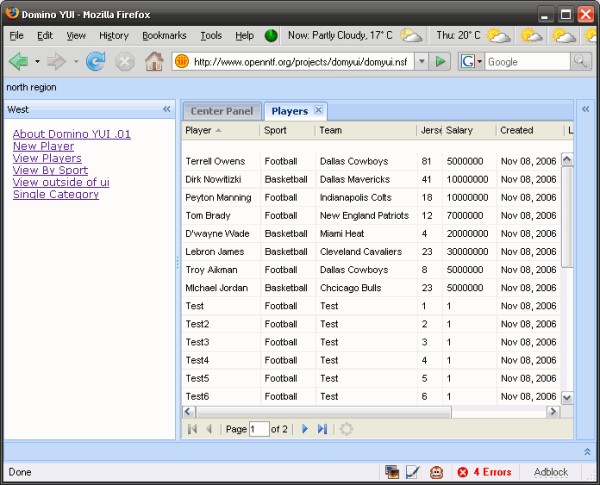The image size is (600, 485).
Task: Click the horizontal scroll right arrow
Action: point(553,412)
